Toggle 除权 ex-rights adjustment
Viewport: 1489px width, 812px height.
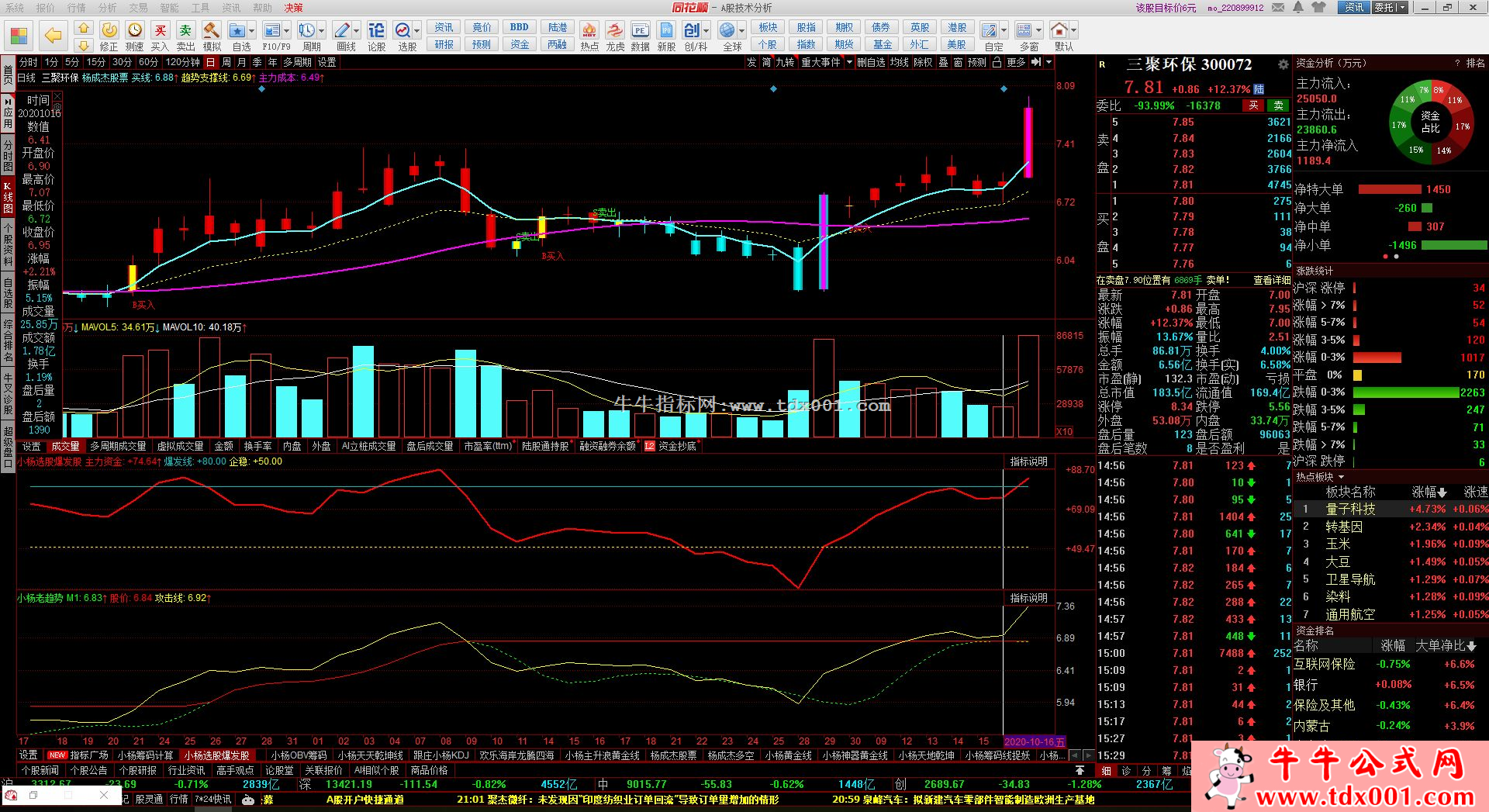pyautogui.click(x=923, y=62)
